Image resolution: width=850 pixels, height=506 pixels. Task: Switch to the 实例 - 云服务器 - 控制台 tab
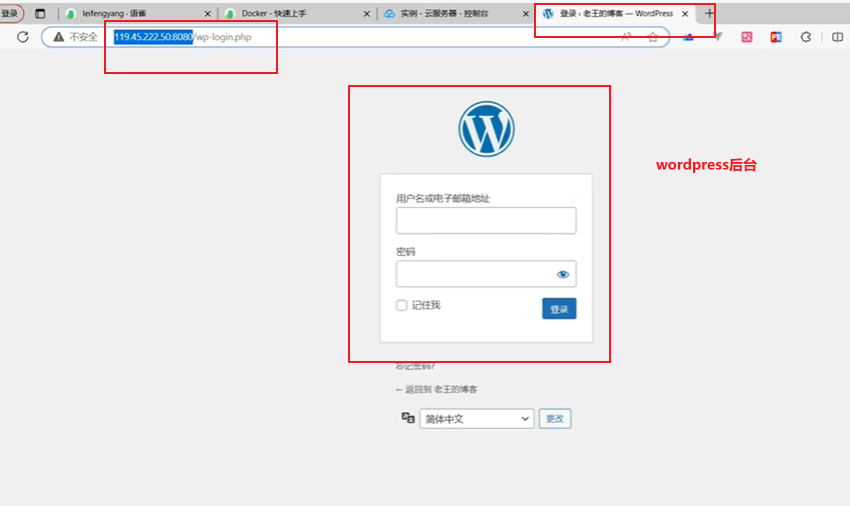point(454,14)
